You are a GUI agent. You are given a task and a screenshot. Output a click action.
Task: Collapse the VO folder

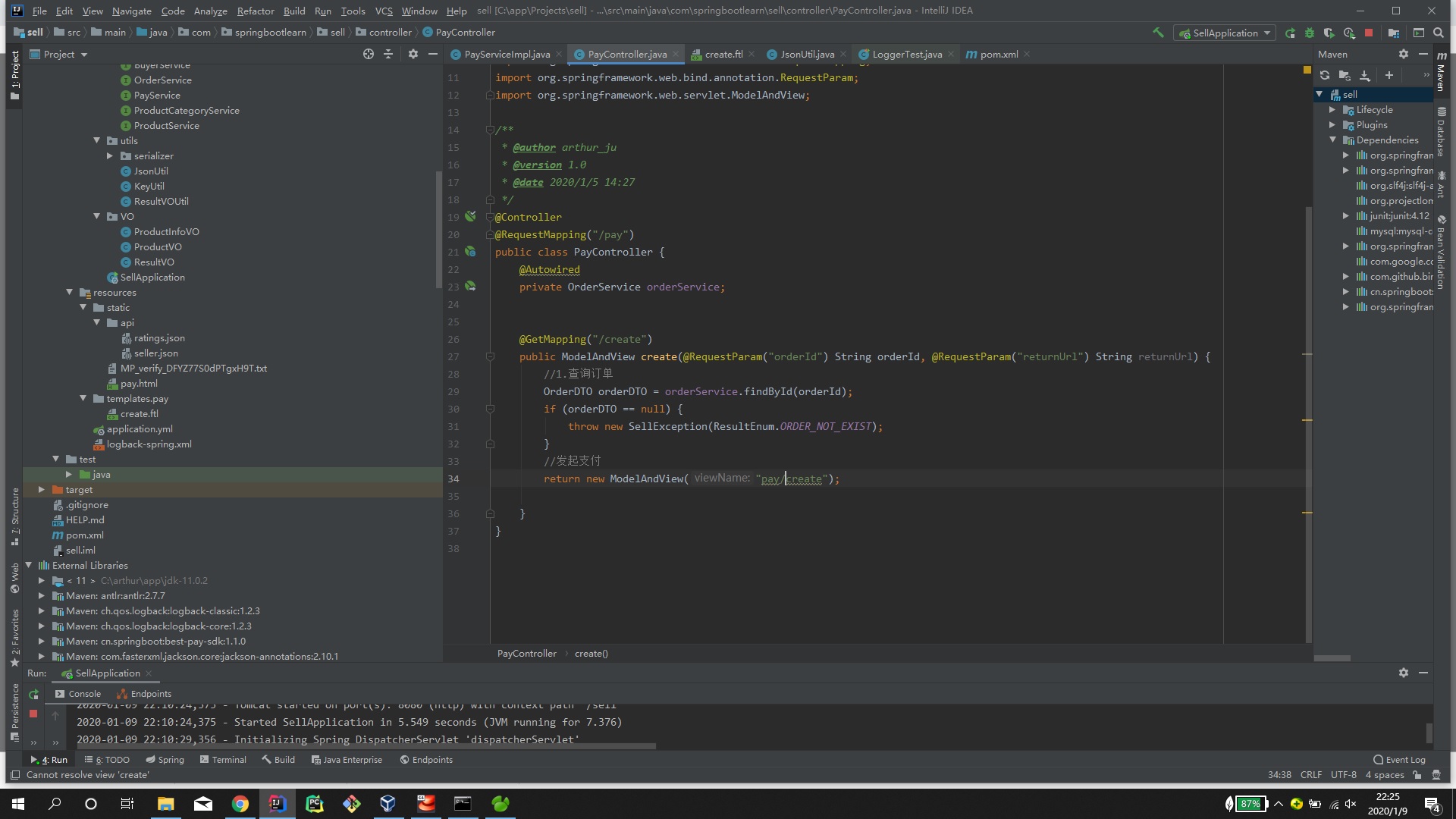click(x=97, y=216)
